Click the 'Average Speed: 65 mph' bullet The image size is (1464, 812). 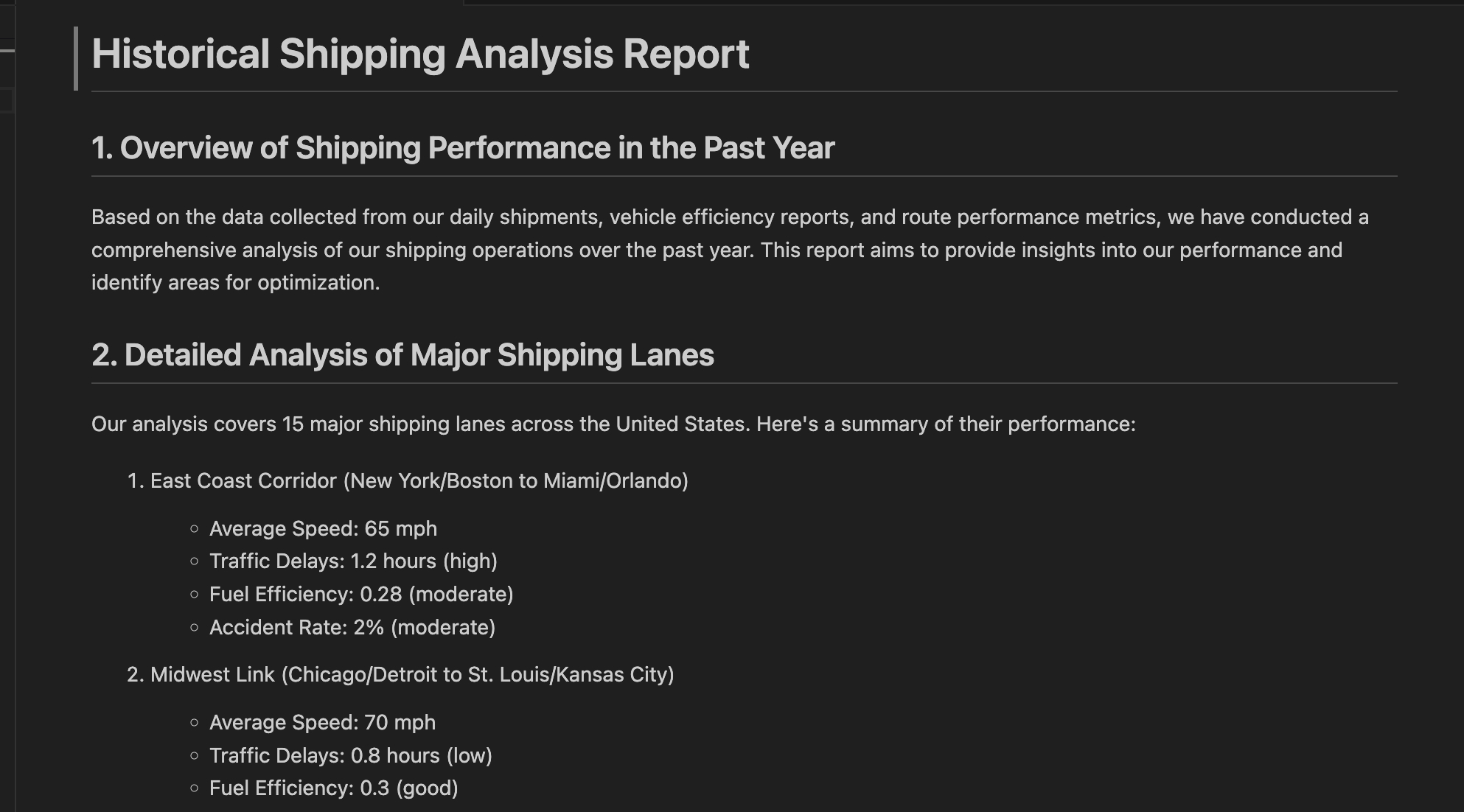click(323, 529)
